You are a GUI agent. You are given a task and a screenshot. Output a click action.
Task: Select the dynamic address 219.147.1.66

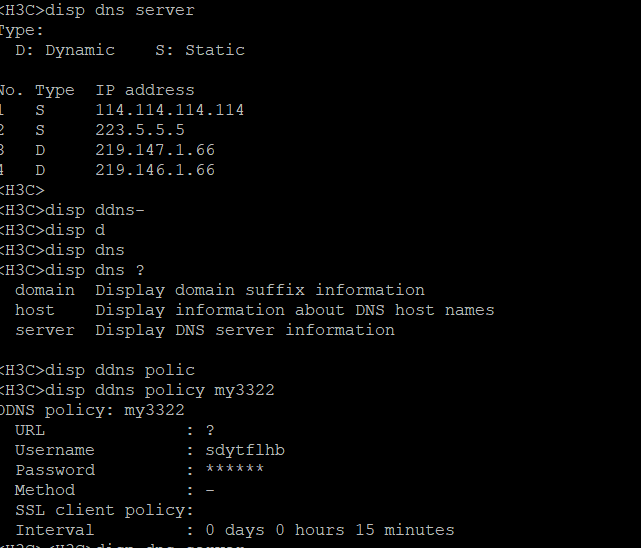click(154, 150)
